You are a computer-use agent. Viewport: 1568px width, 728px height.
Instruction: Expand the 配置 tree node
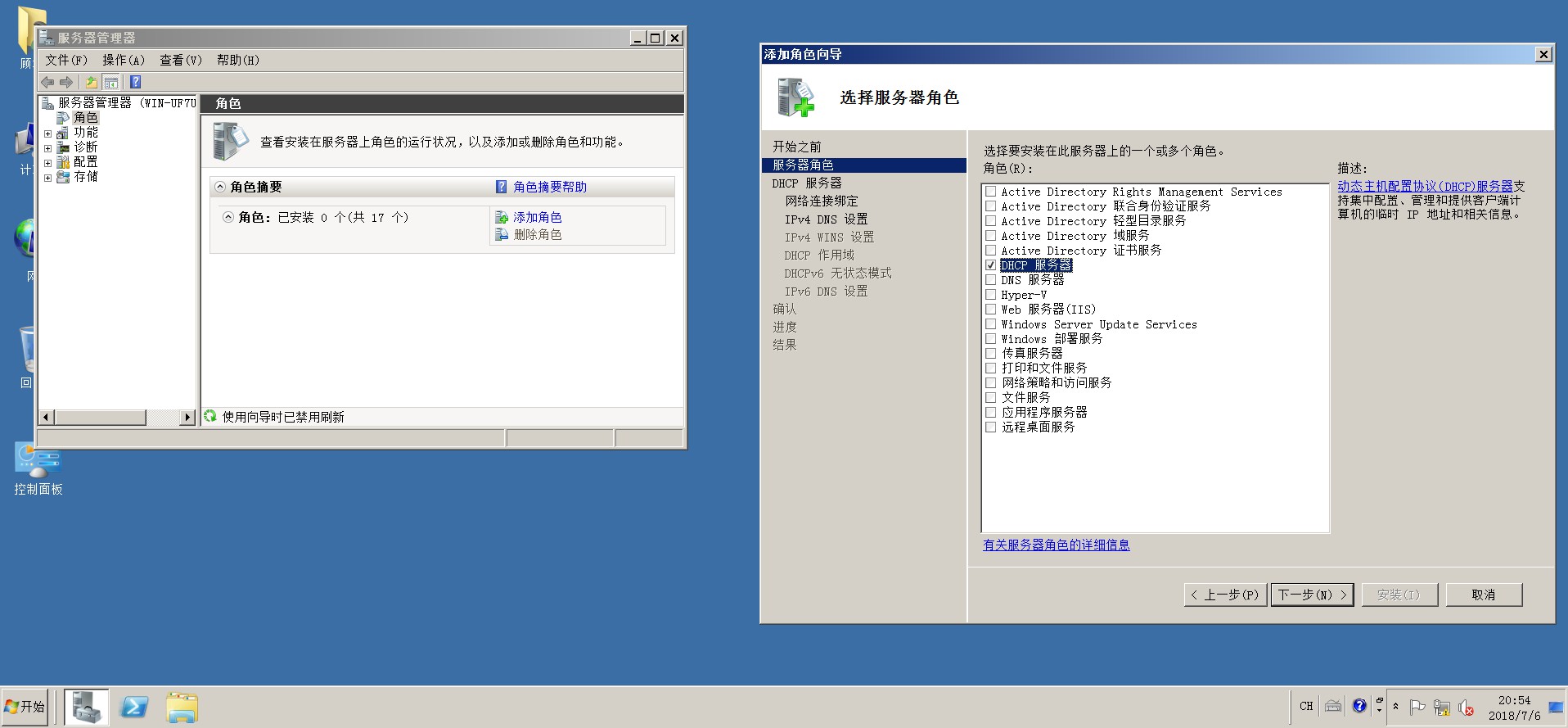47,163
